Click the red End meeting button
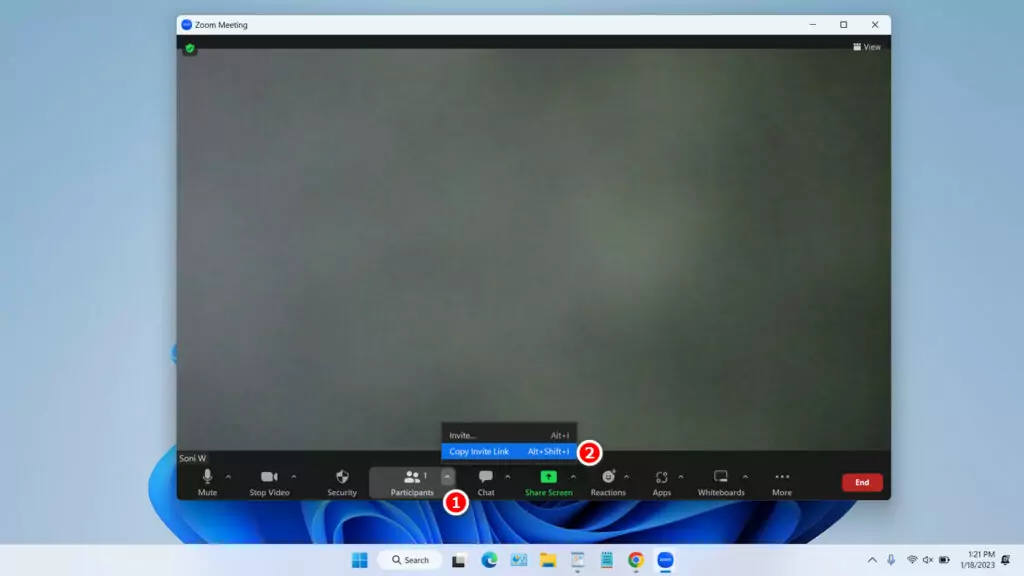1024x576 pixels. tap(862, 483)
